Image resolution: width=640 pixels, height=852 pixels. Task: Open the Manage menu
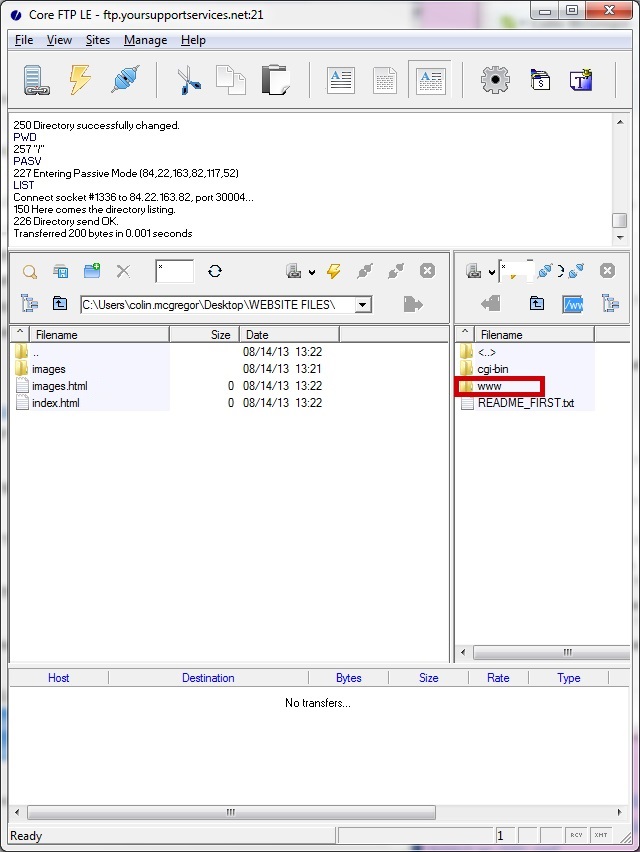pos(145,40)
